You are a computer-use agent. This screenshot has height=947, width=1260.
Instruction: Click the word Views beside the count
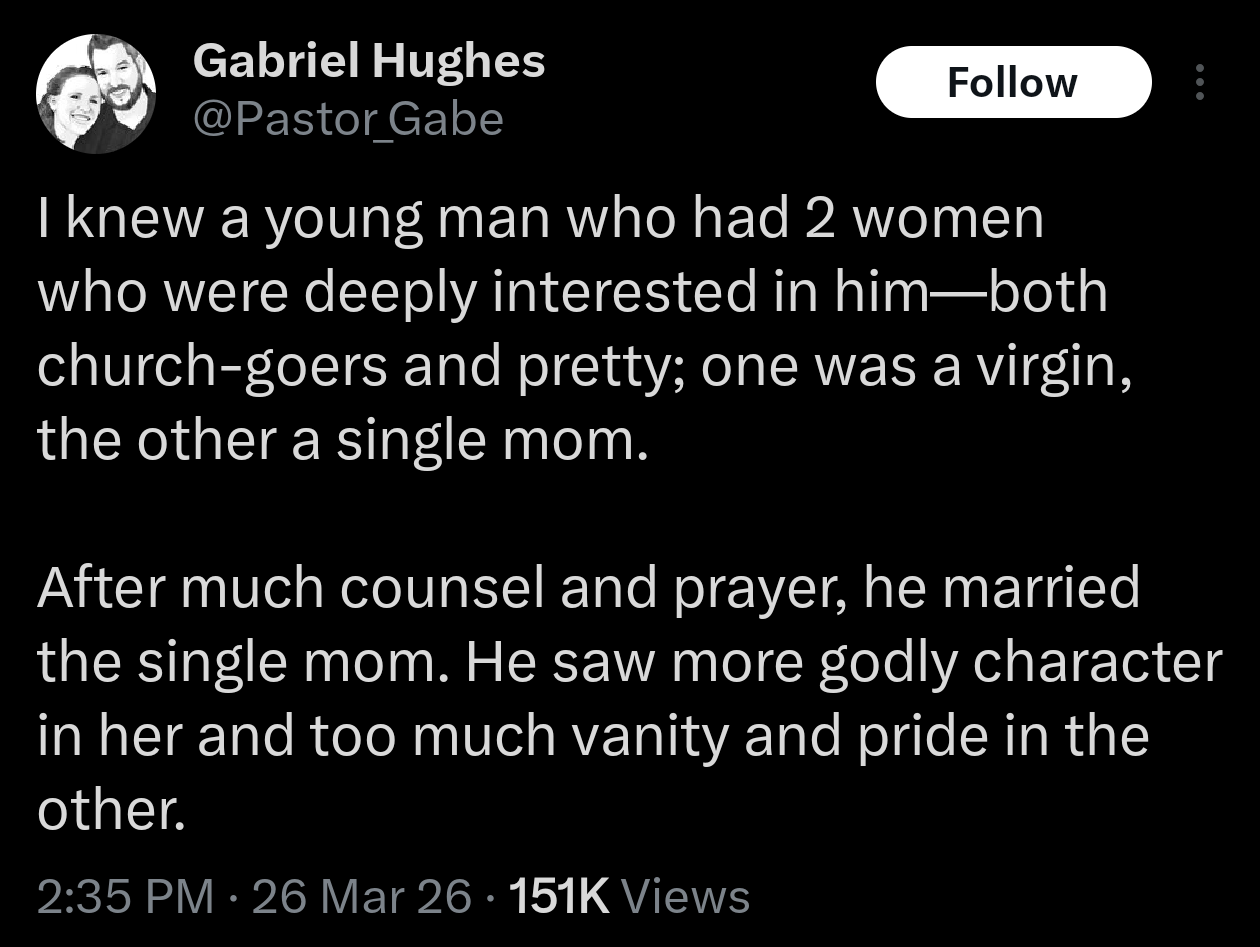click(x=685, y=896)
